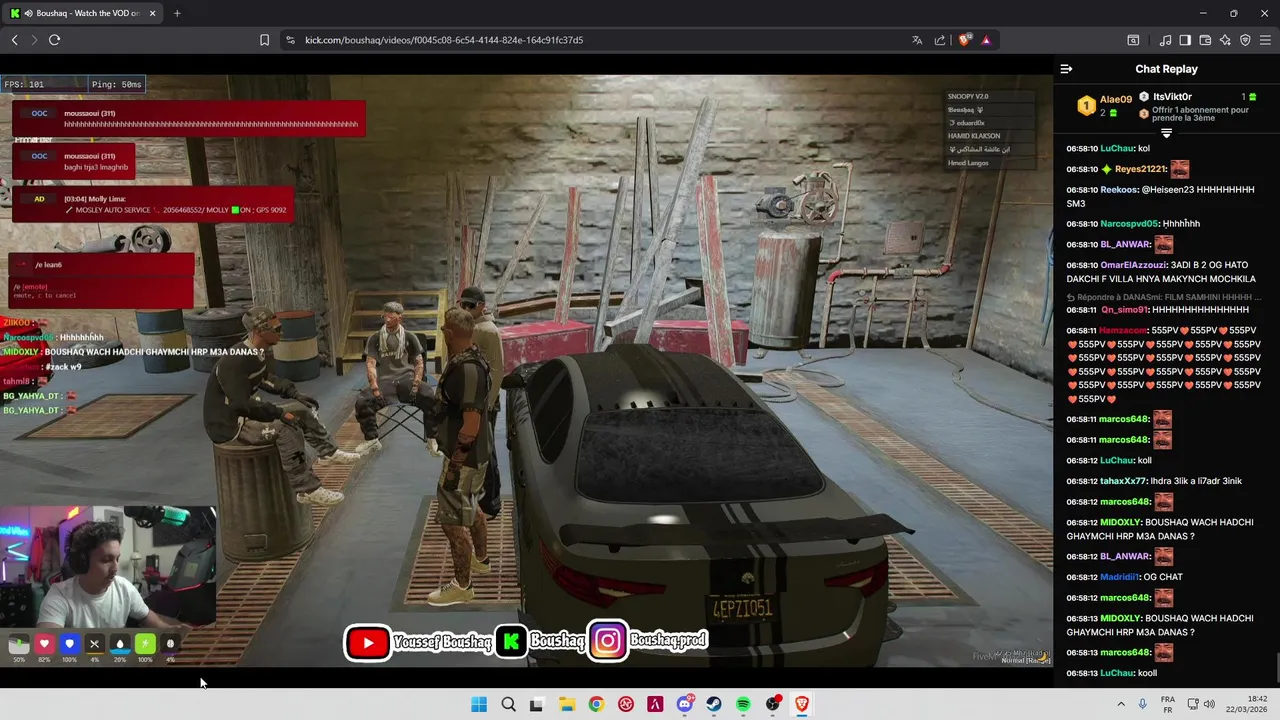The height and width of the screenshot is (720, 1280).
Task: Click emote in Reyes21221 chat message
Action: [1180, 169]
